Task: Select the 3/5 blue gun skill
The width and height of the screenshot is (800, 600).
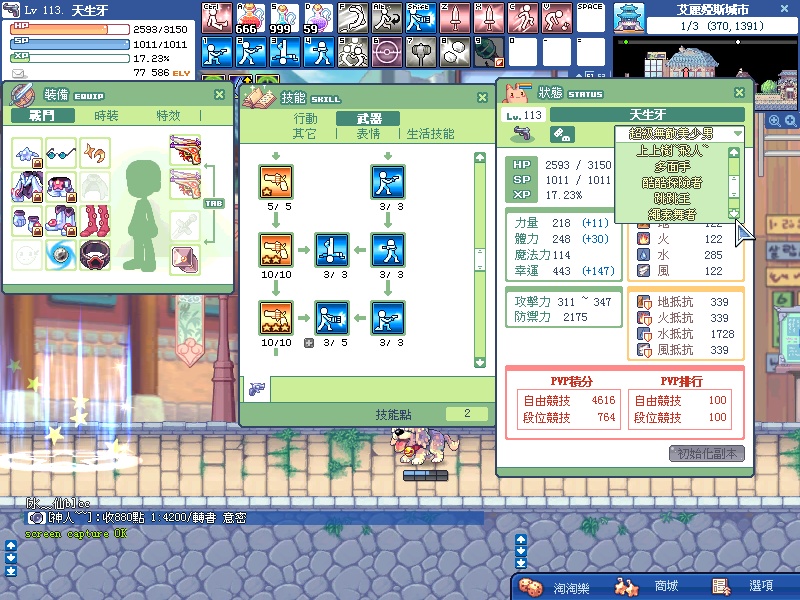Action: [x=332, y=318]
